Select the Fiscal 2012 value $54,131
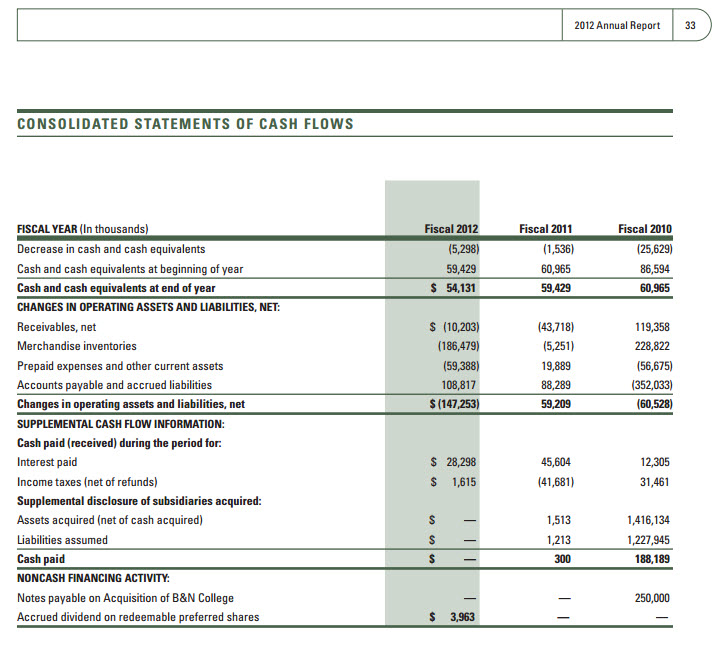The height and width of the screenshot is (653, 715). [x=449, y=288]
